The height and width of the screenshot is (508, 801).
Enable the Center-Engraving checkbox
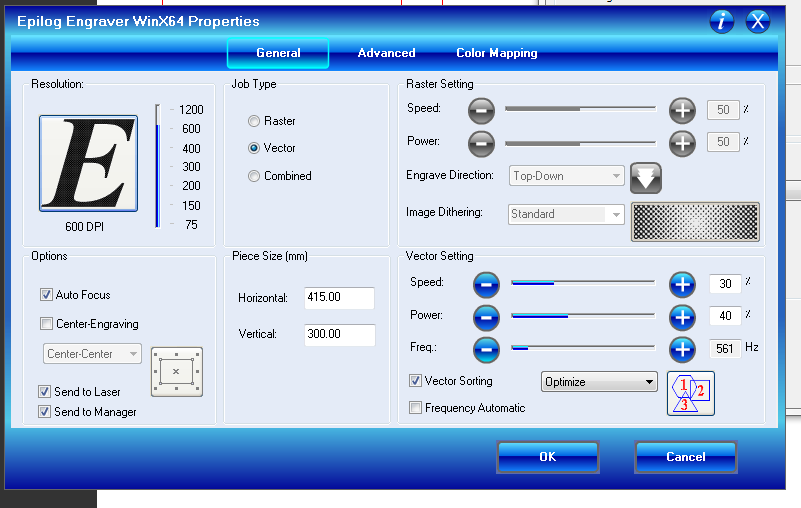46,324
